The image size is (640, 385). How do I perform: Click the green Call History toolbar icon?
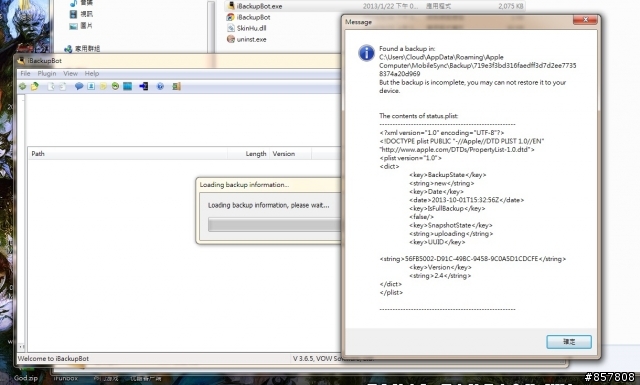115,86
